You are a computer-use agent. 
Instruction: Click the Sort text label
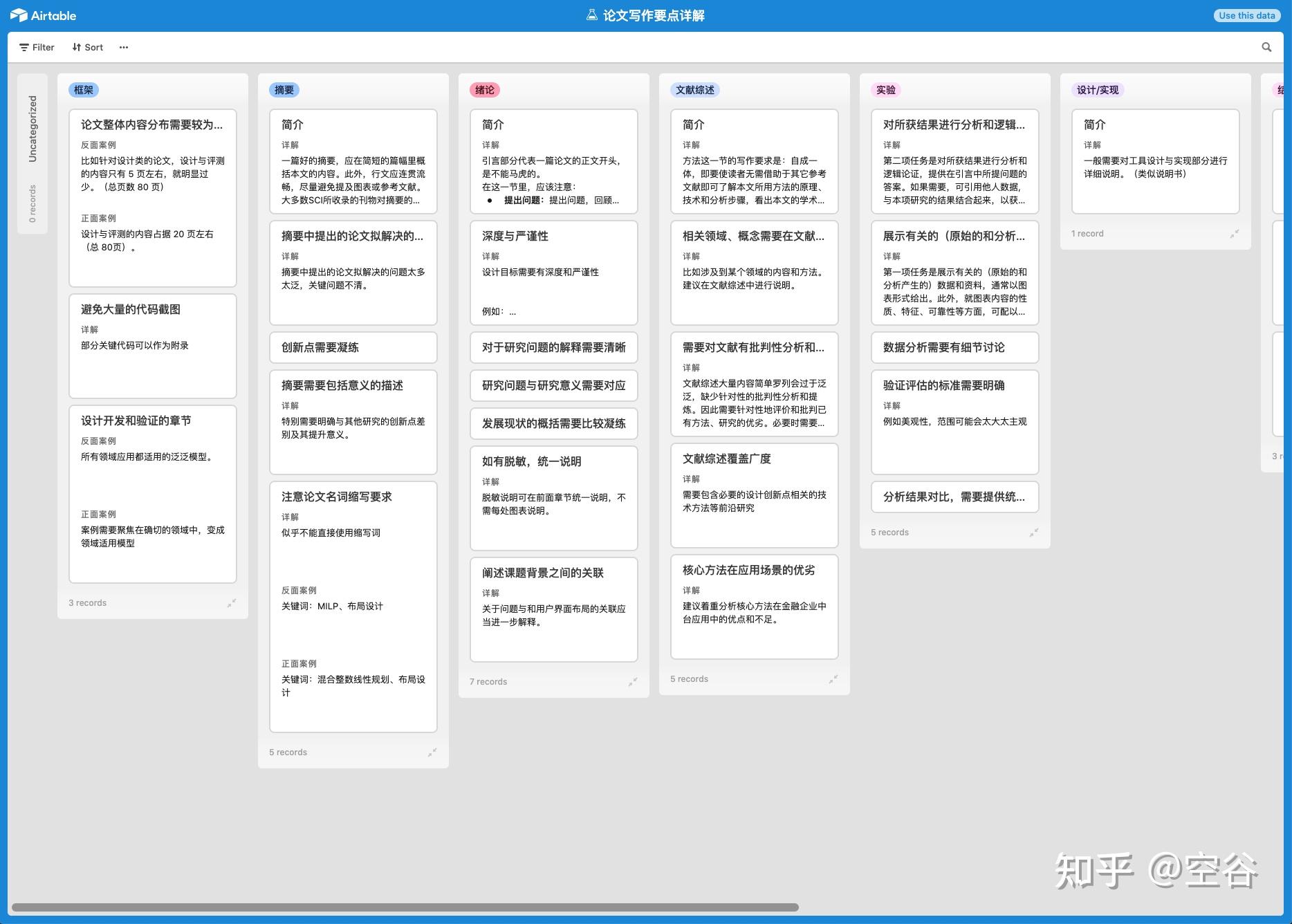[93, 47]
